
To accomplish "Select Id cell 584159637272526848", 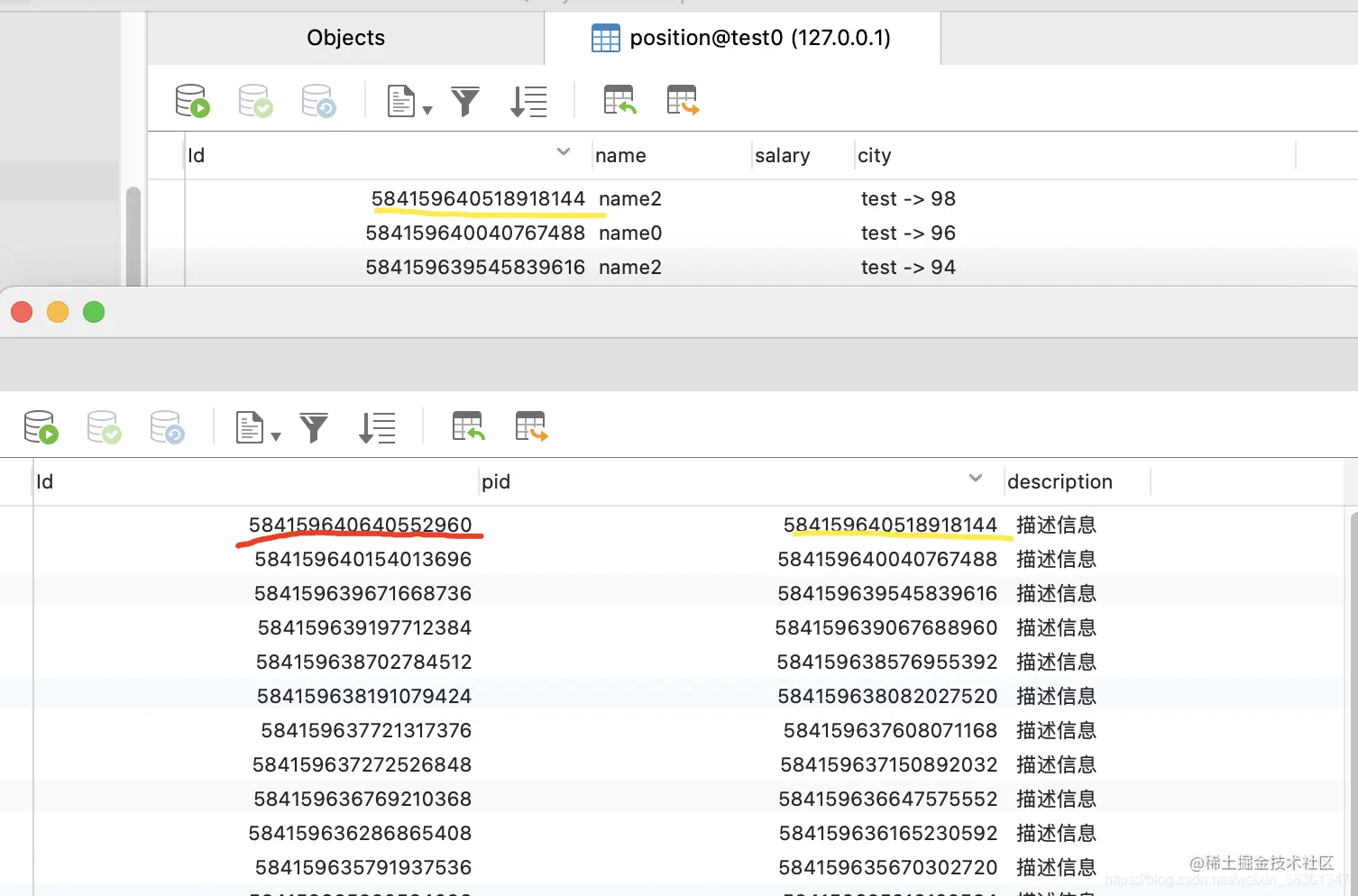I will coord(362,765).
